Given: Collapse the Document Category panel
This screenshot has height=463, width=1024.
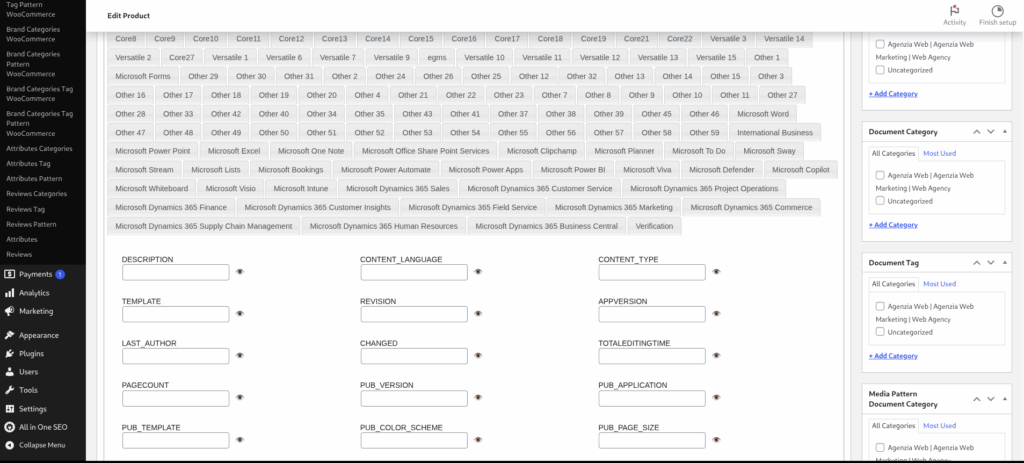Looking at the screenshot, I should 1004,132.
